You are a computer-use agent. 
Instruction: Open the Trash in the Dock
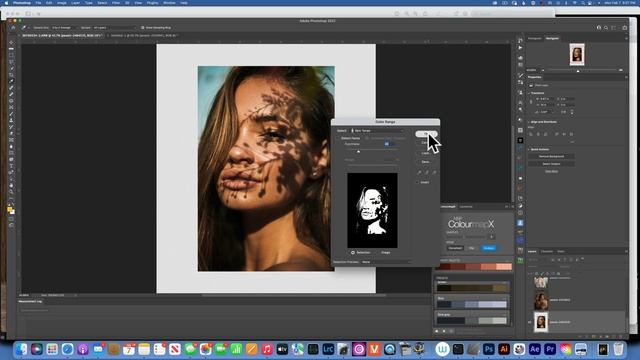(619, 349)
